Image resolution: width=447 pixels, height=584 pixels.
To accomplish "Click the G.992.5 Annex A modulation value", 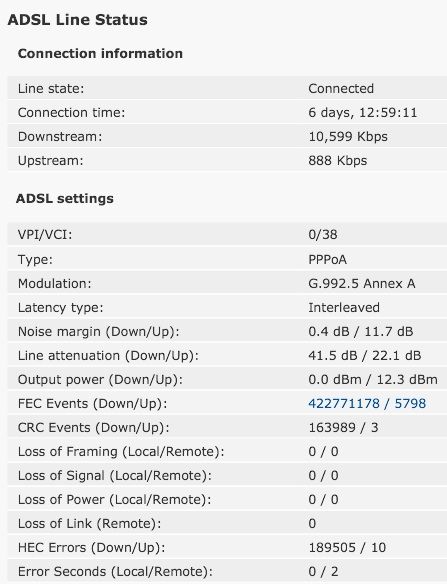I will pyautogui.click(x=362, y=283).
